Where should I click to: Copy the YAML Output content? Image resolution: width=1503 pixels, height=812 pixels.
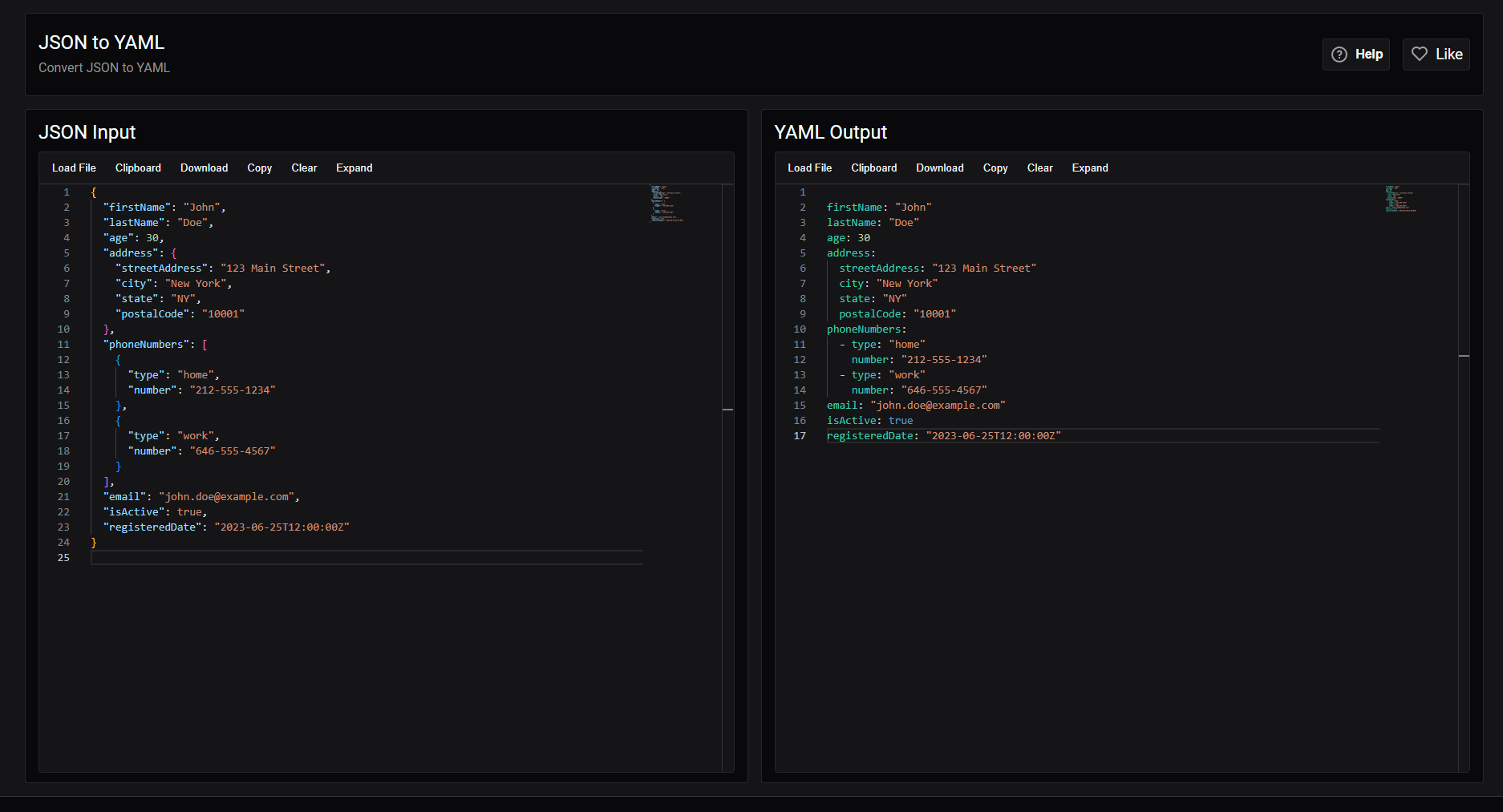click(x=995, y=168)
